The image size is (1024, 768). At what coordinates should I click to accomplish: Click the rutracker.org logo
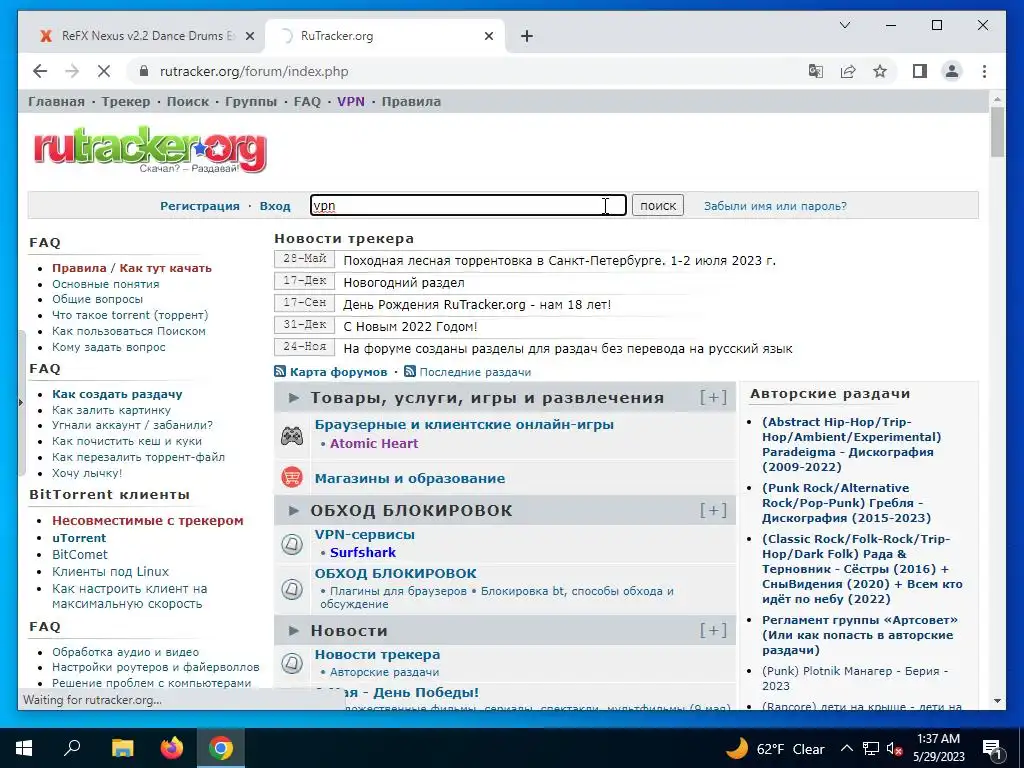[x=150, y=149]
